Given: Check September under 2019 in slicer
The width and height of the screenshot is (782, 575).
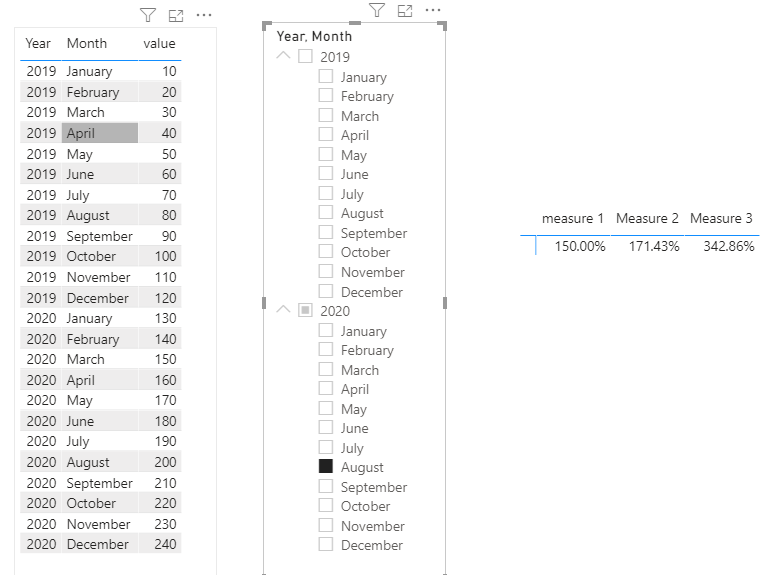Looking at the screenshot, I should pyautogui.click(x=326, y=232).
